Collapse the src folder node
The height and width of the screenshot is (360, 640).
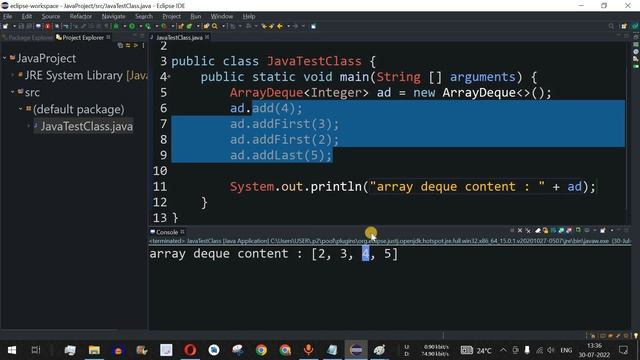pyautogui.click(x=13, y=92)
